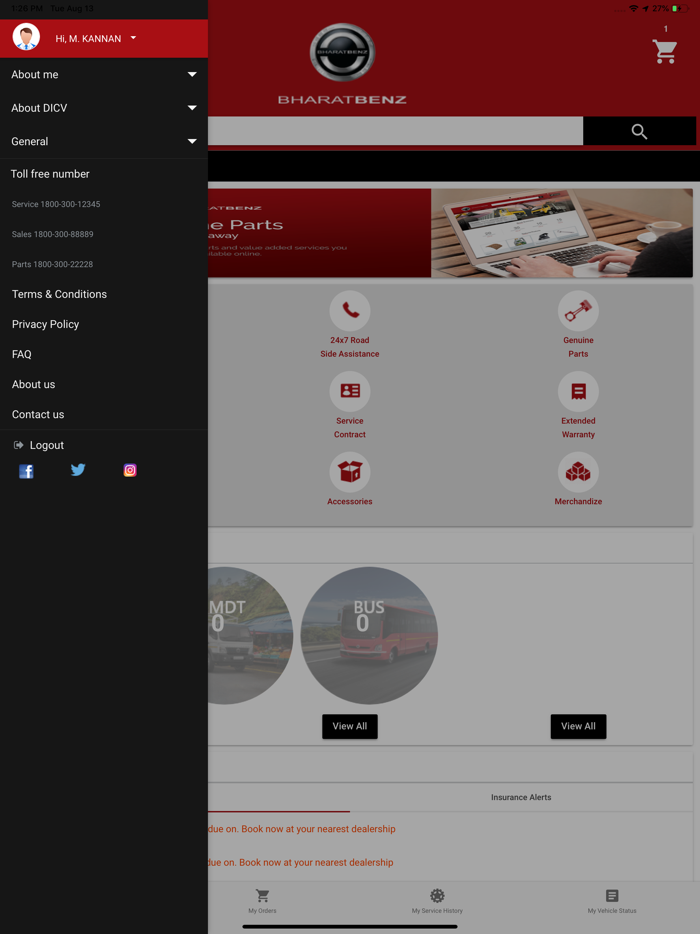The height and width of the screenshot is (934, 700).
Task: Call Parts 1800-300-22228 number
Action: [52, 264]
